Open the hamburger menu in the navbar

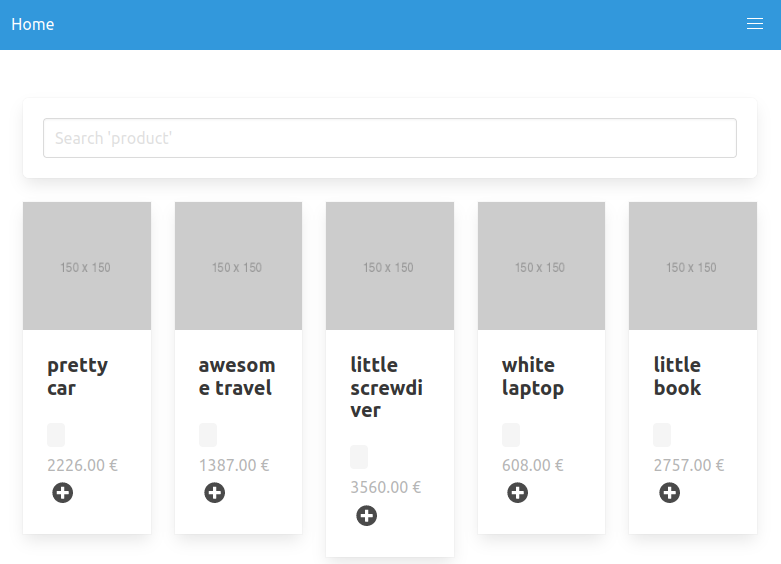click(x=755, y=24)
